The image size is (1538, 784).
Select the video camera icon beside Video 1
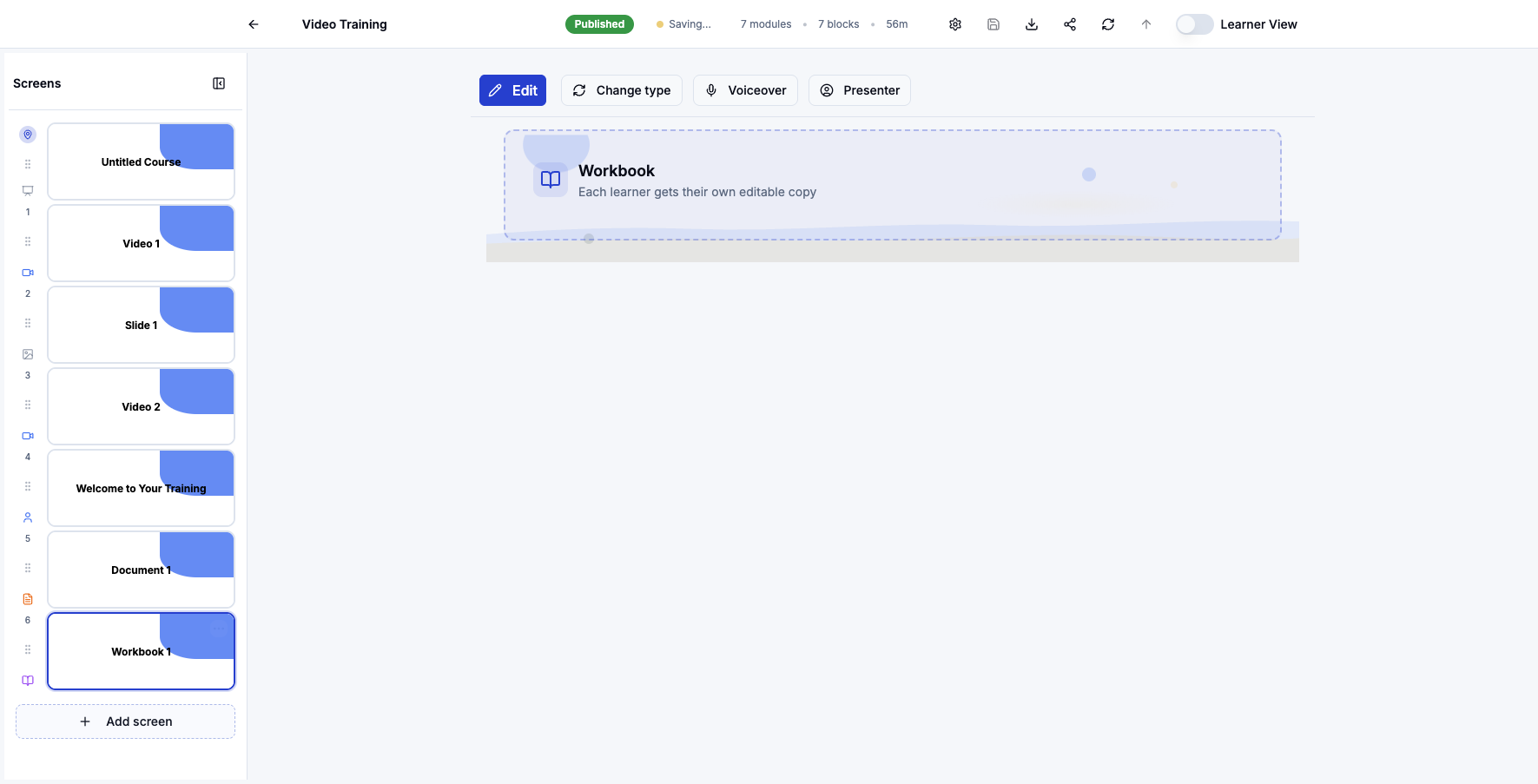click(x=27, y=272)
